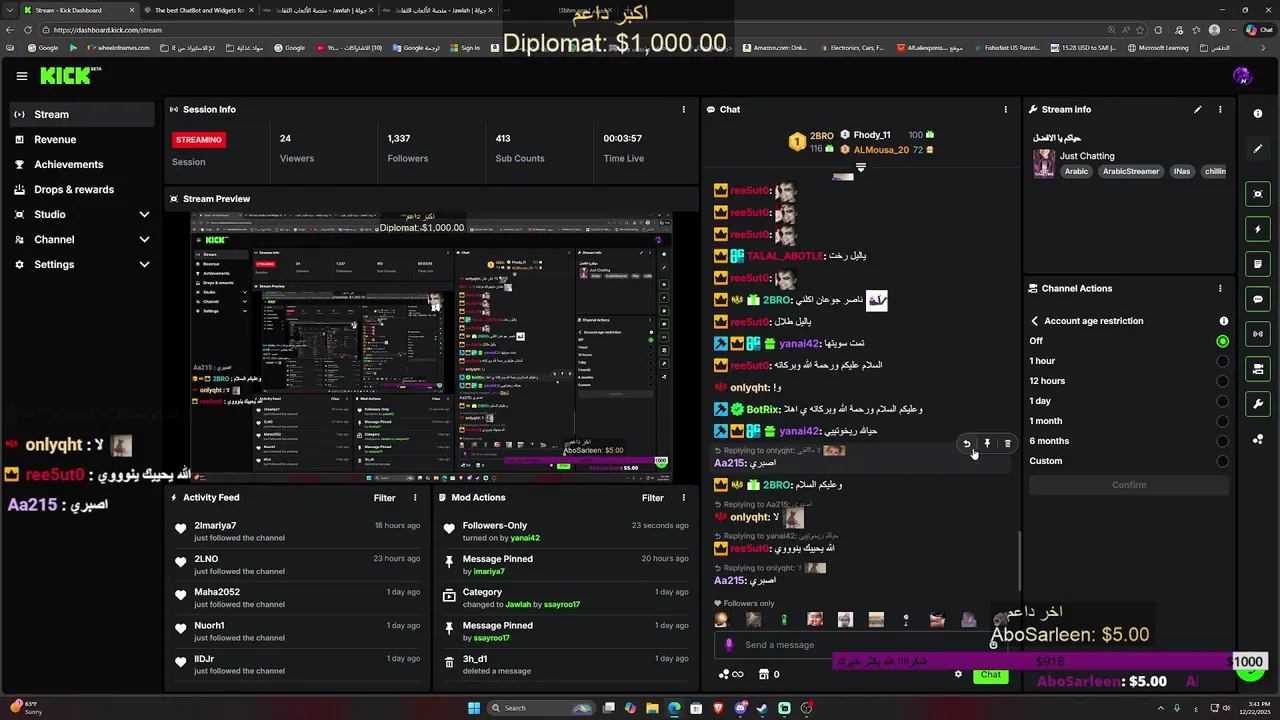The image size is (1280, 720).
Task: Open Activity Feed three-dot menu
Action: (x=415, y=497)
